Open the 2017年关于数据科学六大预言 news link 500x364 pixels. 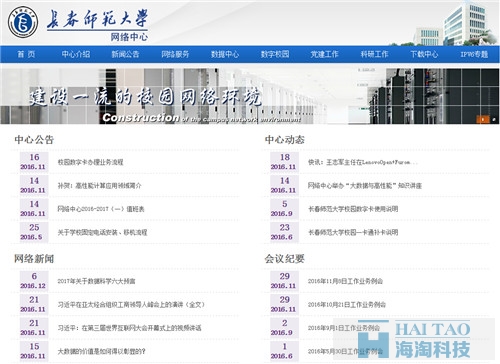click(96, 281)
